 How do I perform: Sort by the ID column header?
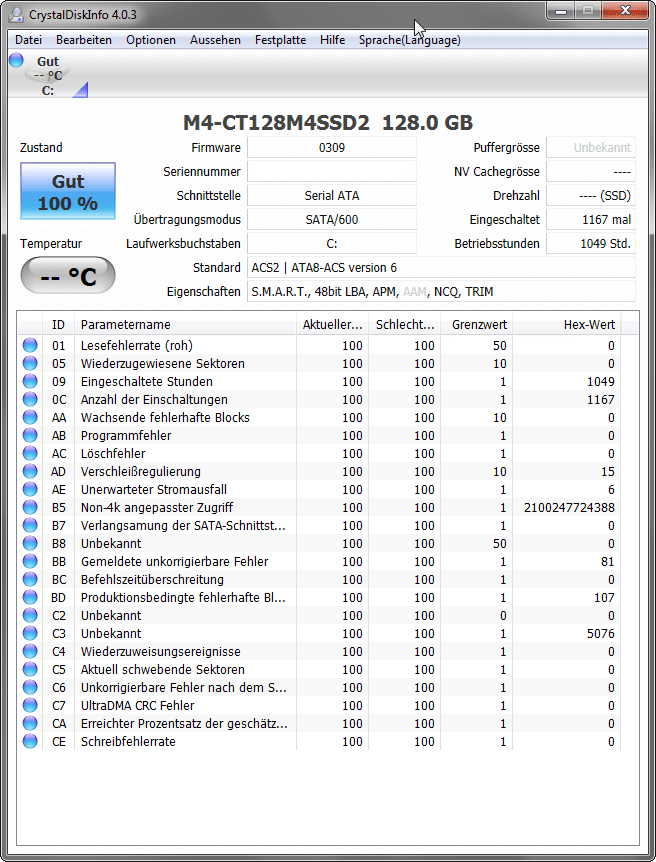coord(58,325)
